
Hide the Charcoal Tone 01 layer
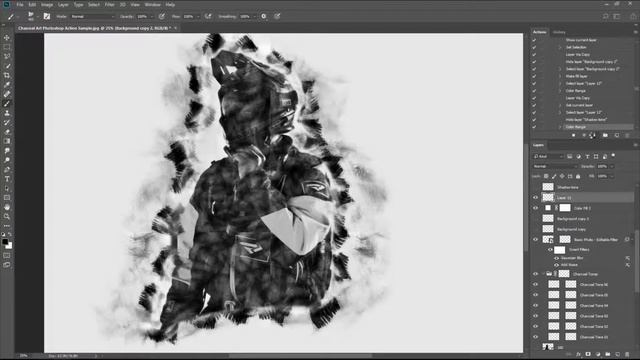(536, 337)
